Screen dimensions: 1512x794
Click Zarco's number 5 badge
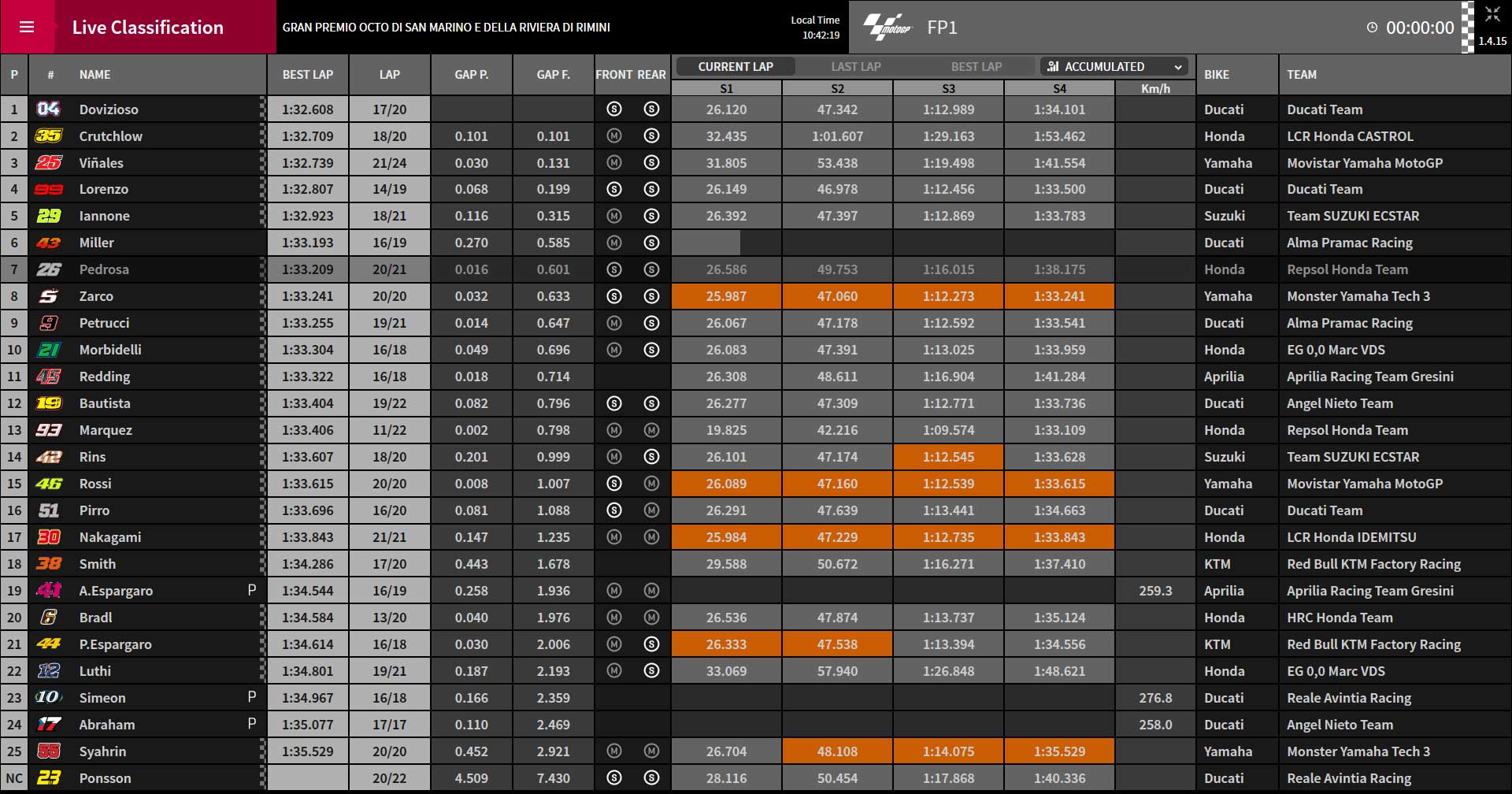point(48,296)
